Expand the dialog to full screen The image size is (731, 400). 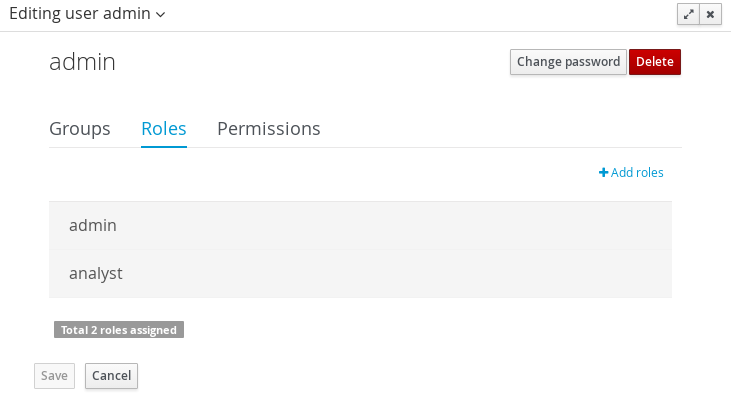click(688, 14)
